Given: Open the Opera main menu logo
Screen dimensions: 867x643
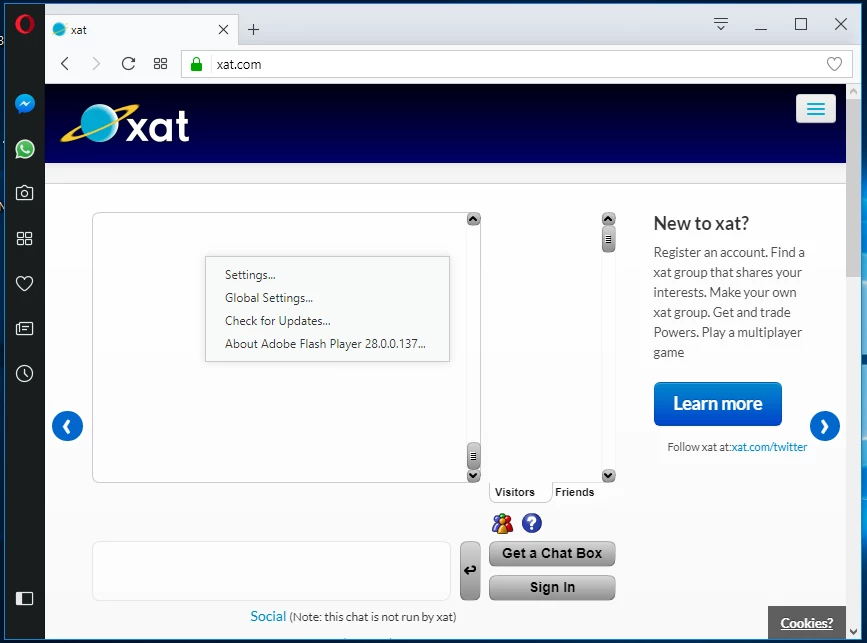Looking at the screenshot, I should click(24, 24).
